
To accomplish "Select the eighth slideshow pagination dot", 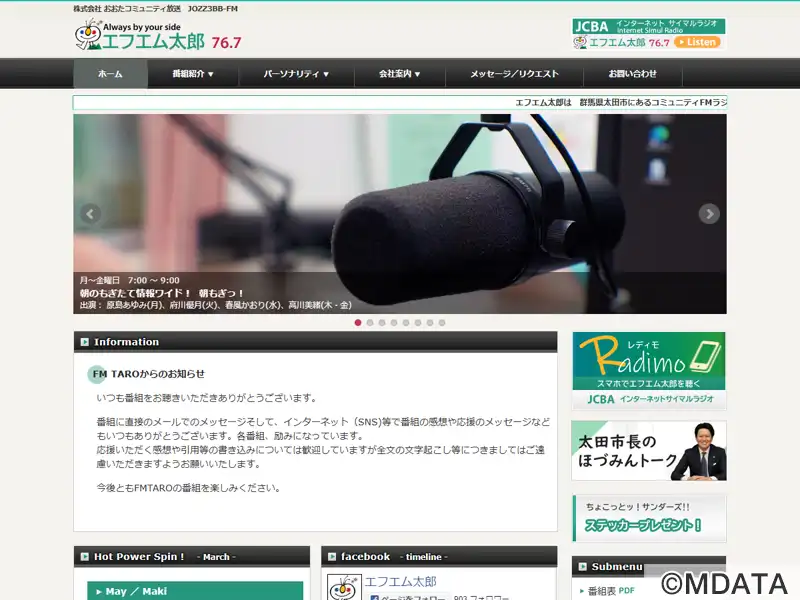I will pyautogui.click(x=442, y=322).
